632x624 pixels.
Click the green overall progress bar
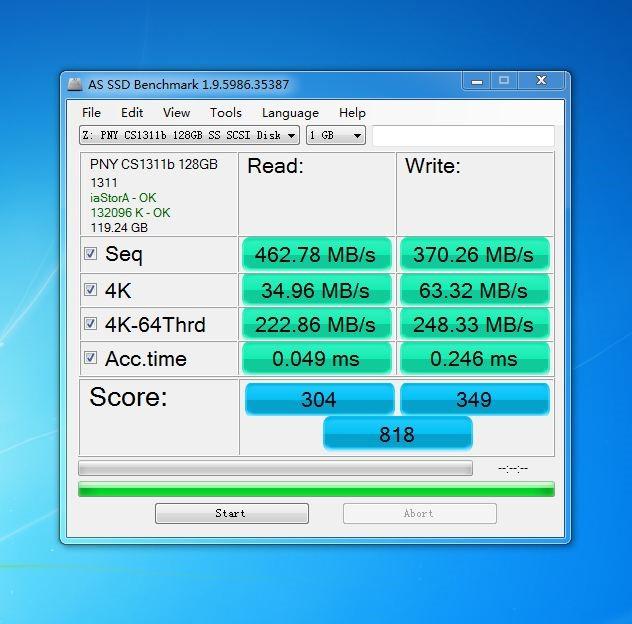point(316,489)
